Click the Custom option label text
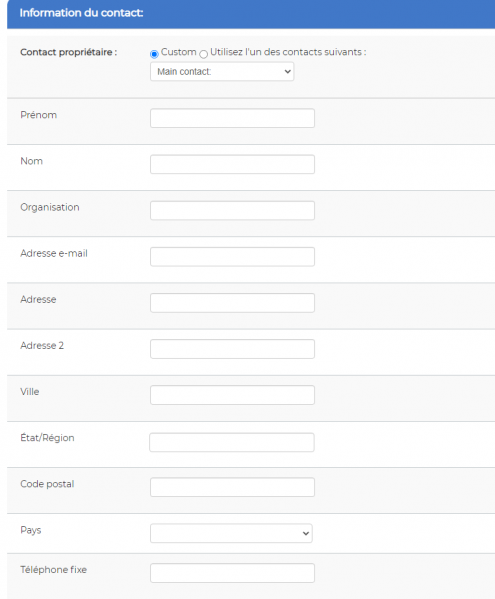The image size is (495, 599). click(178, 52)
